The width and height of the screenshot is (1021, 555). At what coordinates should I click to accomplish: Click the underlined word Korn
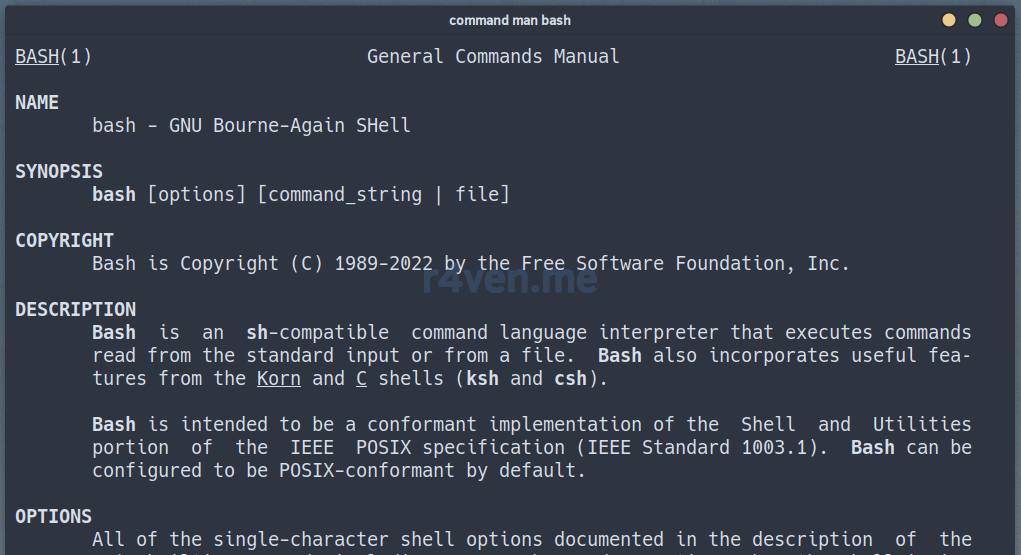click(279, 379)
